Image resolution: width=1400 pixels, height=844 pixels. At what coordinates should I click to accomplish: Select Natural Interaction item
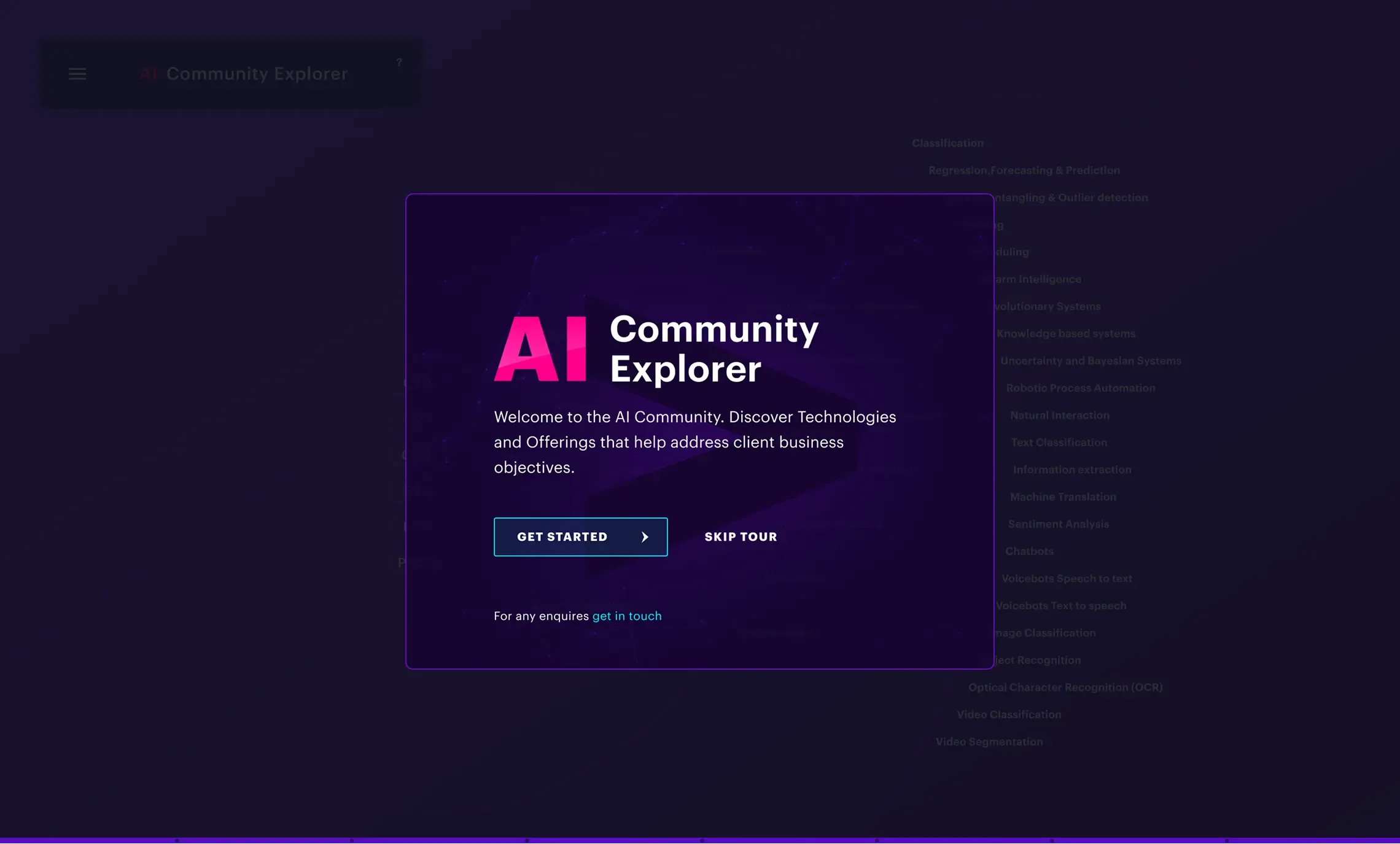click(x=1060, y=416)
